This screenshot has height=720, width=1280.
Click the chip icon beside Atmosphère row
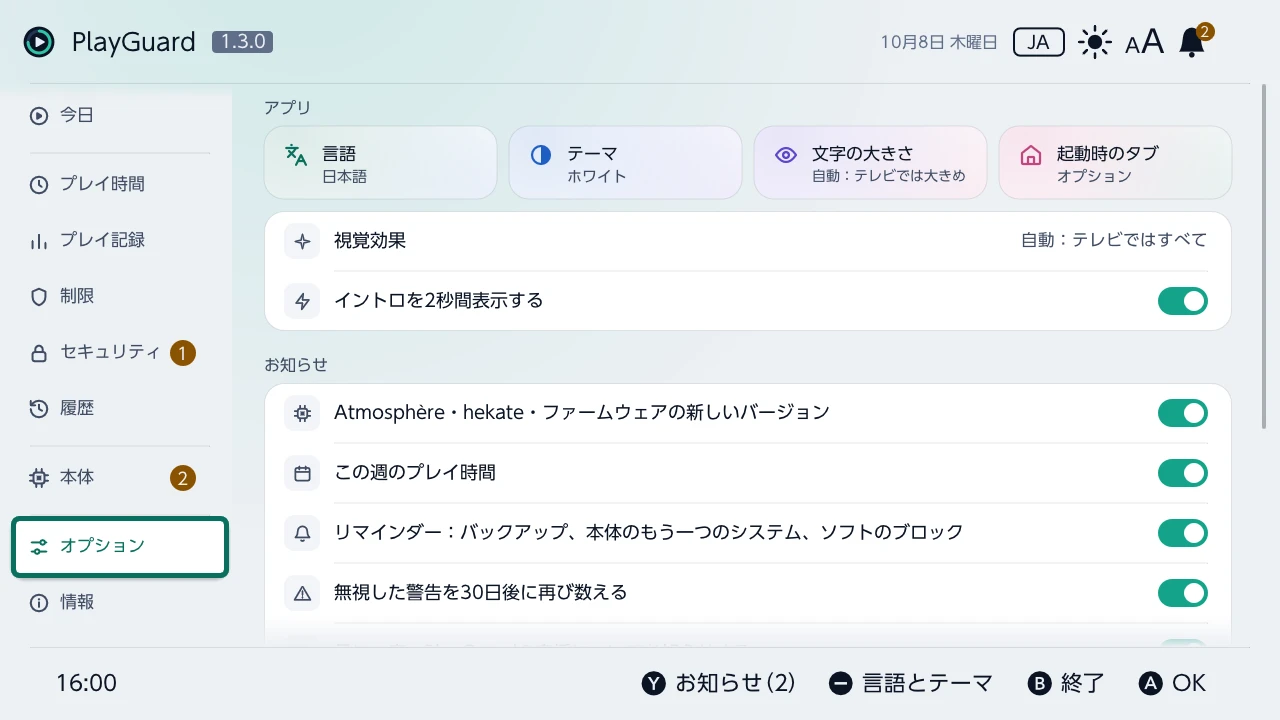pyautogui.click(x=302, y=413)
